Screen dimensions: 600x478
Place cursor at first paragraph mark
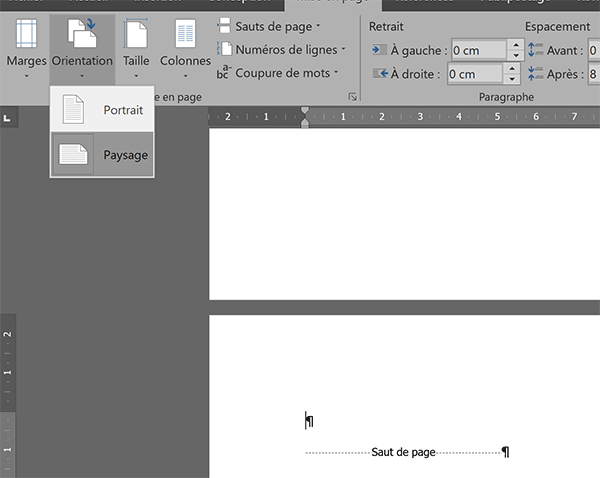pos(310,421)
